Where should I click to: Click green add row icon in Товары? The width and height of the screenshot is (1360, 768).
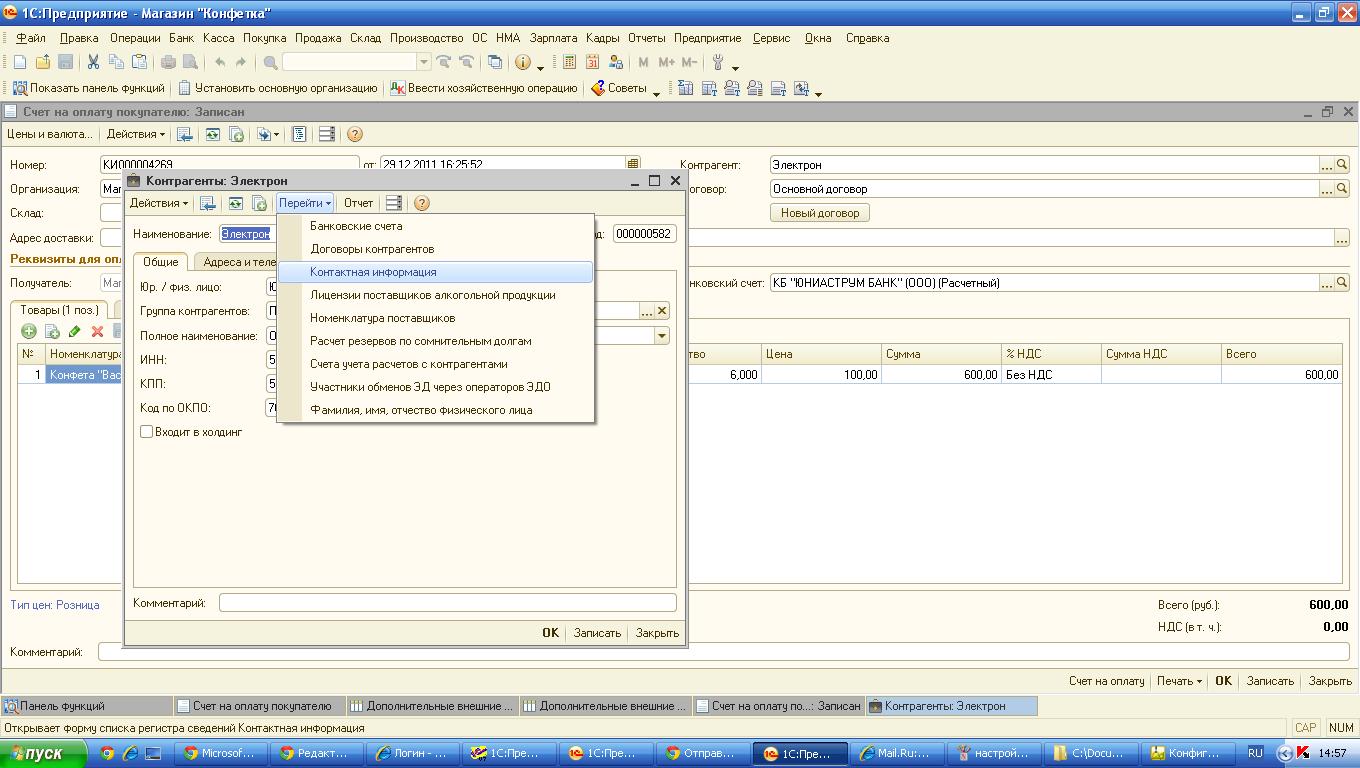click(x=29, y=331)
